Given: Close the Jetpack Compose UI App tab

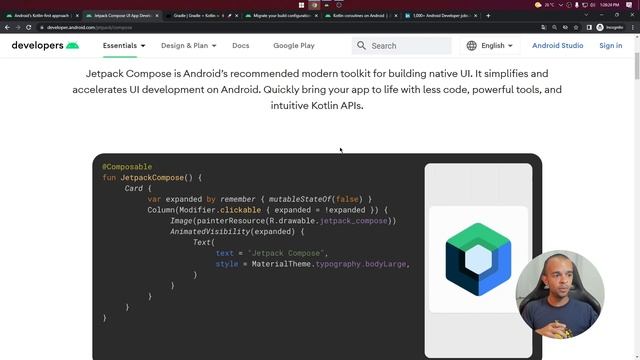Looking at the screenshot, I should coord(157,16).
